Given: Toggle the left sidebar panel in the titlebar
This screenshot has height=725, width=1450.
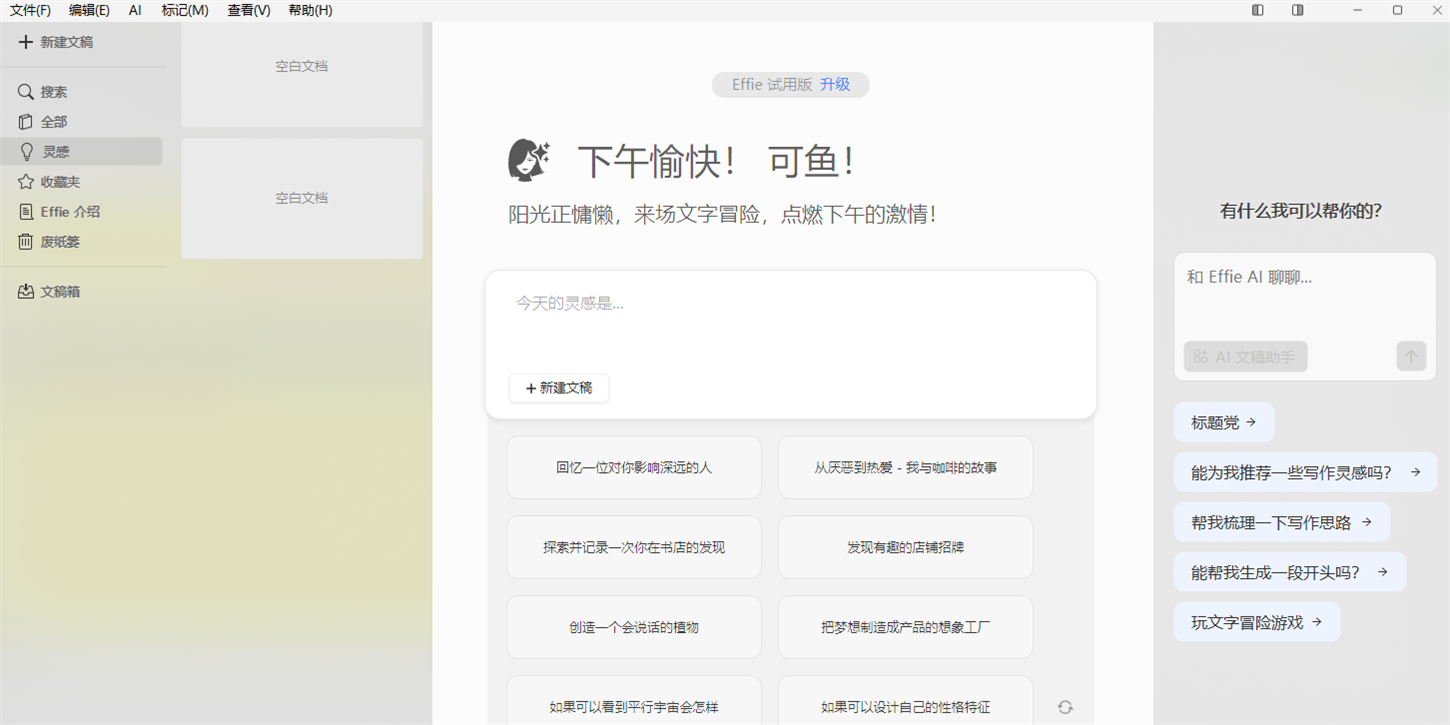Looking at the screenshot, I should tap(1256, 10).
